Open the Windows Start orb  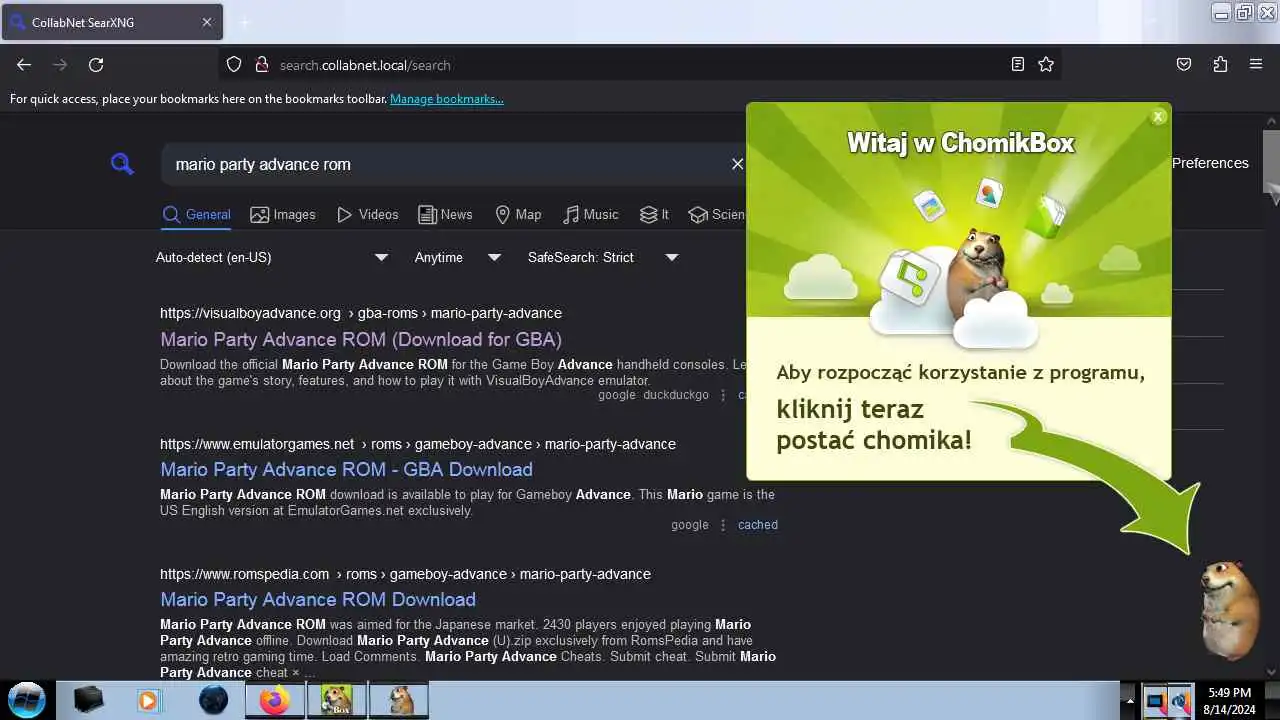(27, 699)
